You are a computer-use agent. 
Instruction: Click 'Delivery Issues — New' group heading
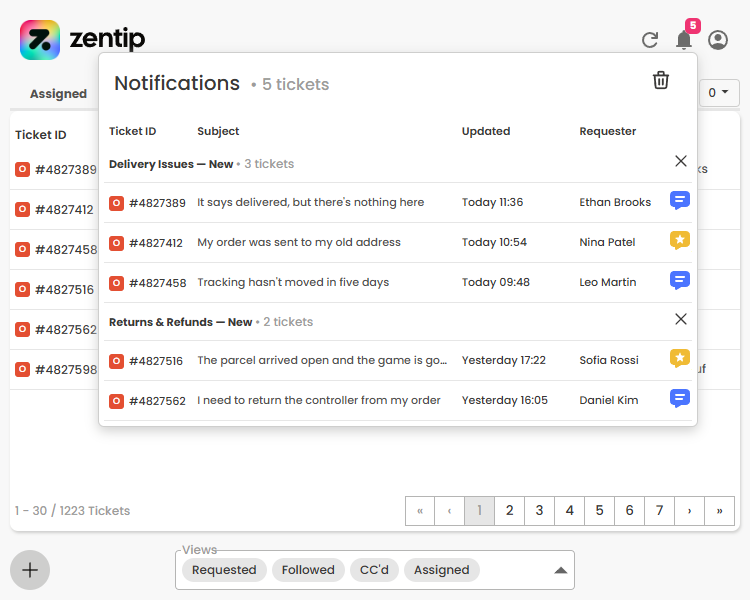pos(171,164)
